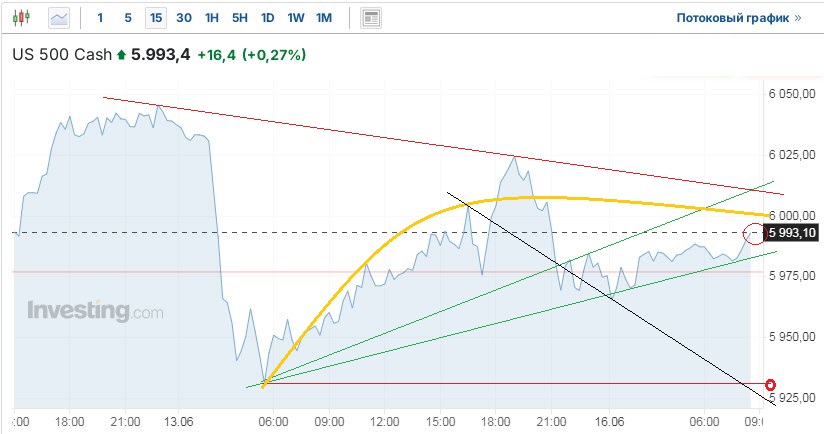The width and height of the screenshot is (824, 434).
Task: Switch to the 30-minute timeframe
Action: (x=183, y=17)
